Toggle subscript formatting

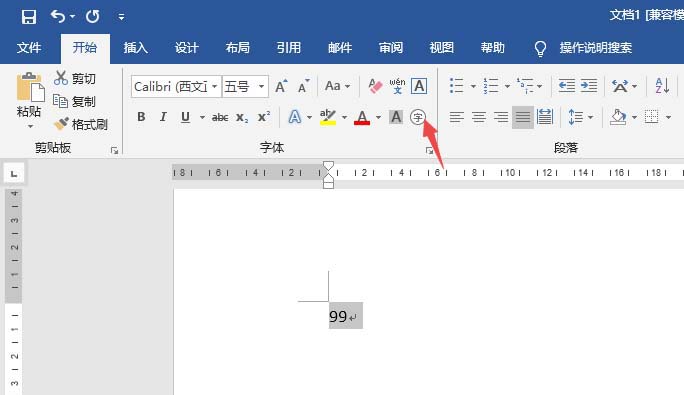tap(242, 117)
